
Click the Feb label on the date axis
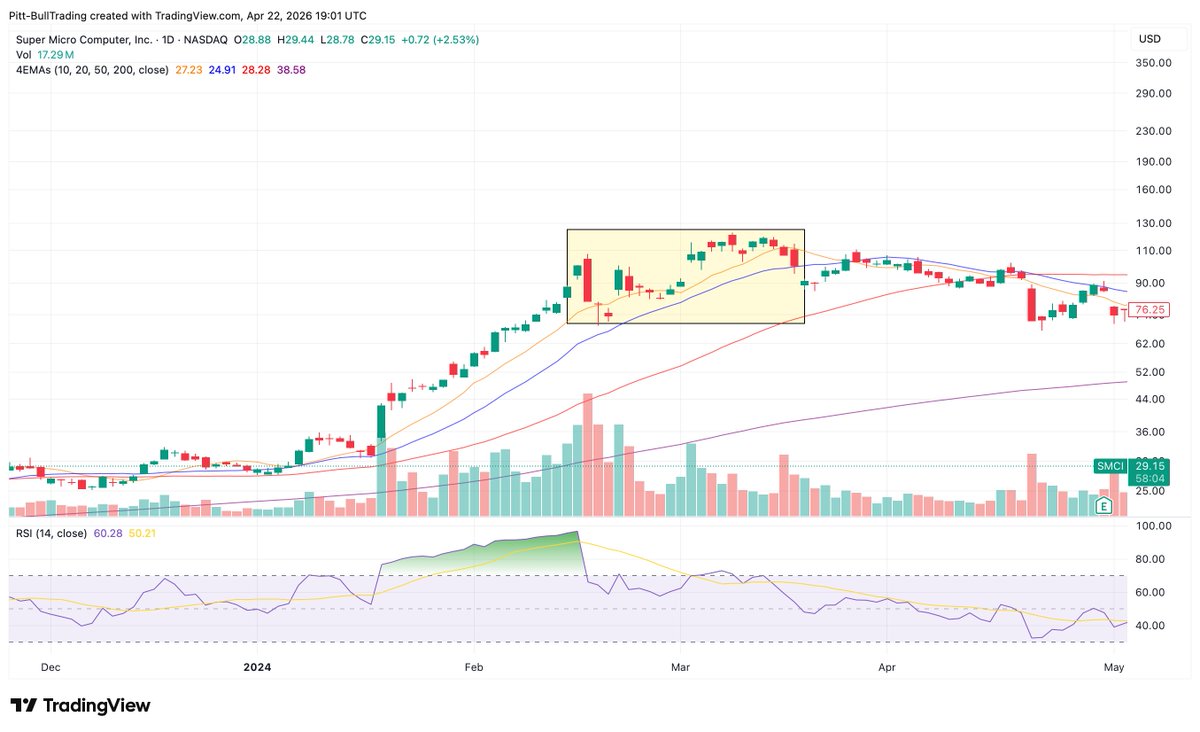pos(472,667)
